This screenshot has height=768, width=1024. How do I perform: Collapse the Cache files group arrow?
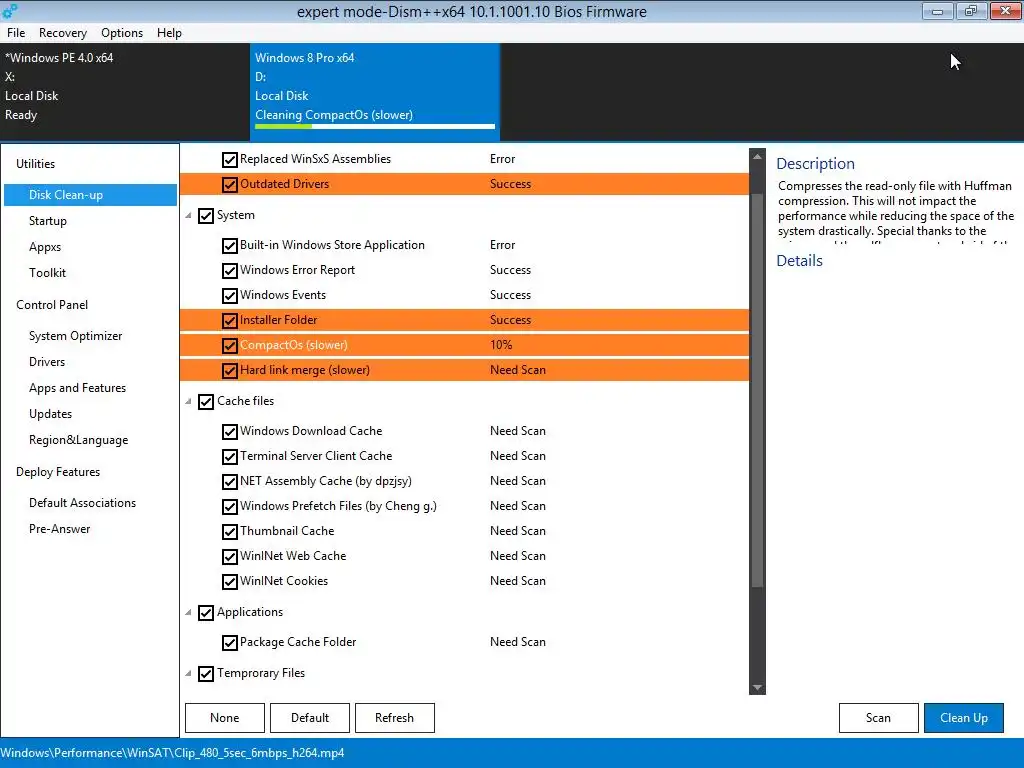click(x=189, y=401)
